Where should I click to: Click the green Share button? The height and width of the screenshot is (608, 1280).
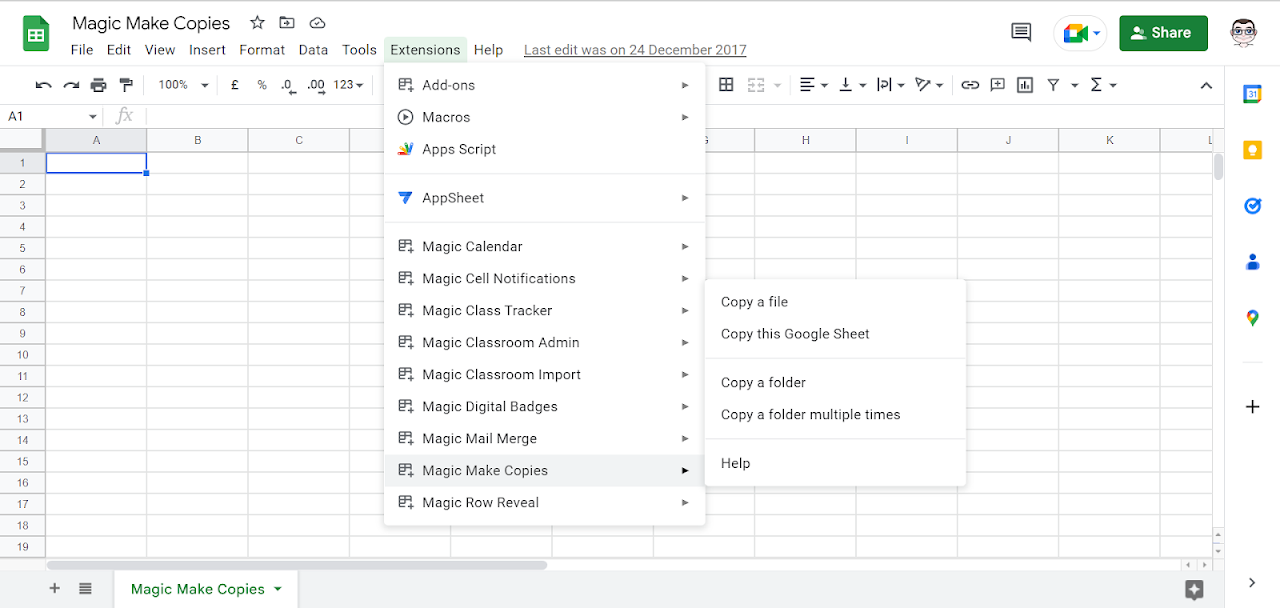[1163, 33]
